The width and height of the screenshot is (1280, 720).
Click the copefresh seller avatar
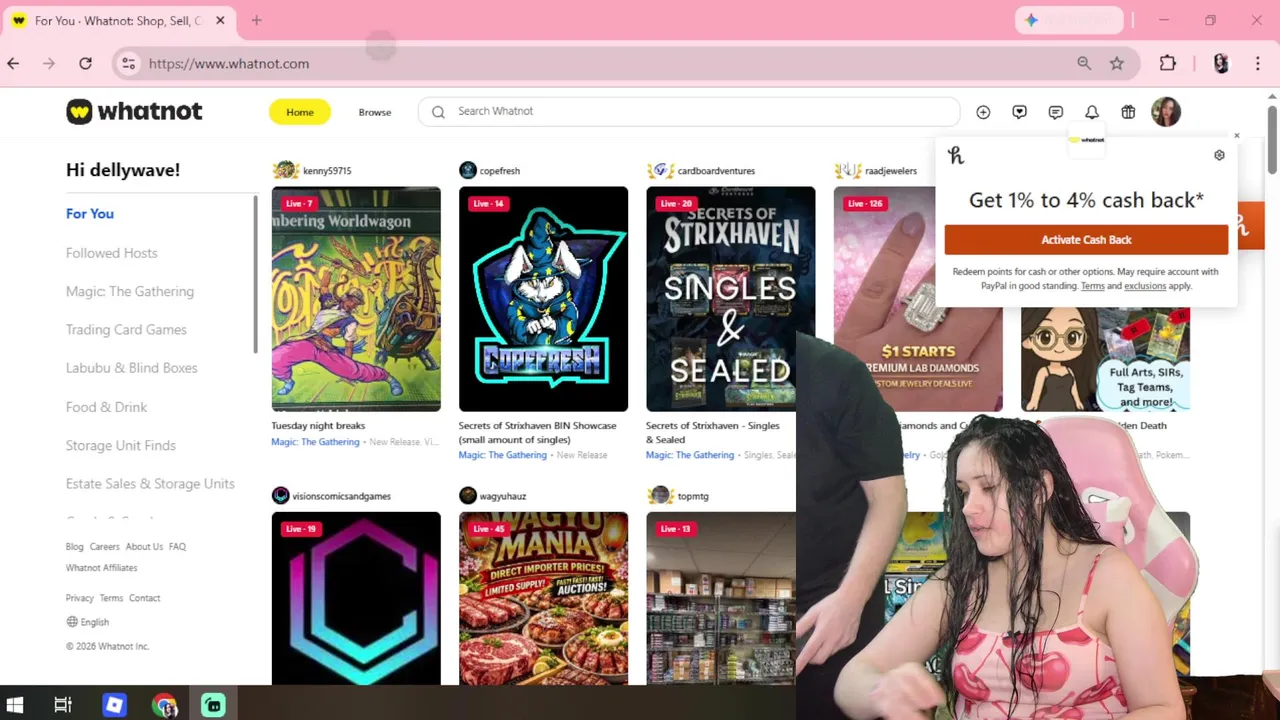(468, 170)
